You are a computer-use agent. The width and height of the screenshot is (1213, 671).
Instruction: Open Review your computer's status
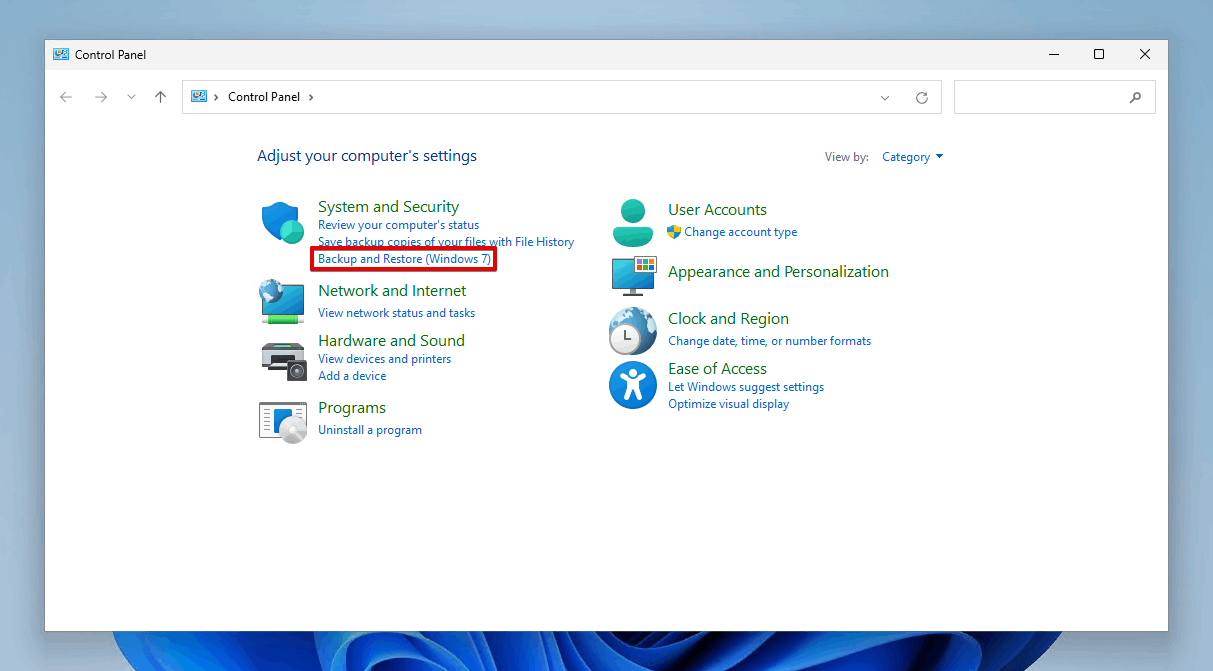pos(398,225)
